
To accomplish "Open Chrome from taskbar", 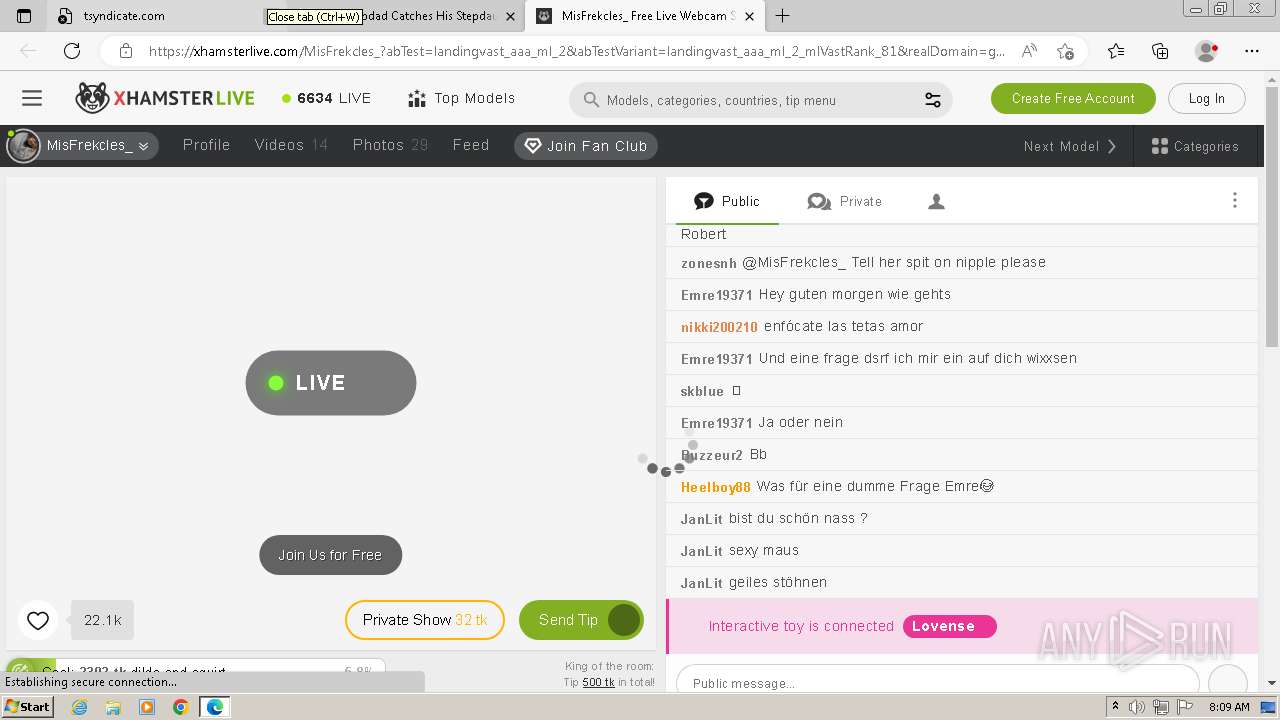I will (180, 707).
